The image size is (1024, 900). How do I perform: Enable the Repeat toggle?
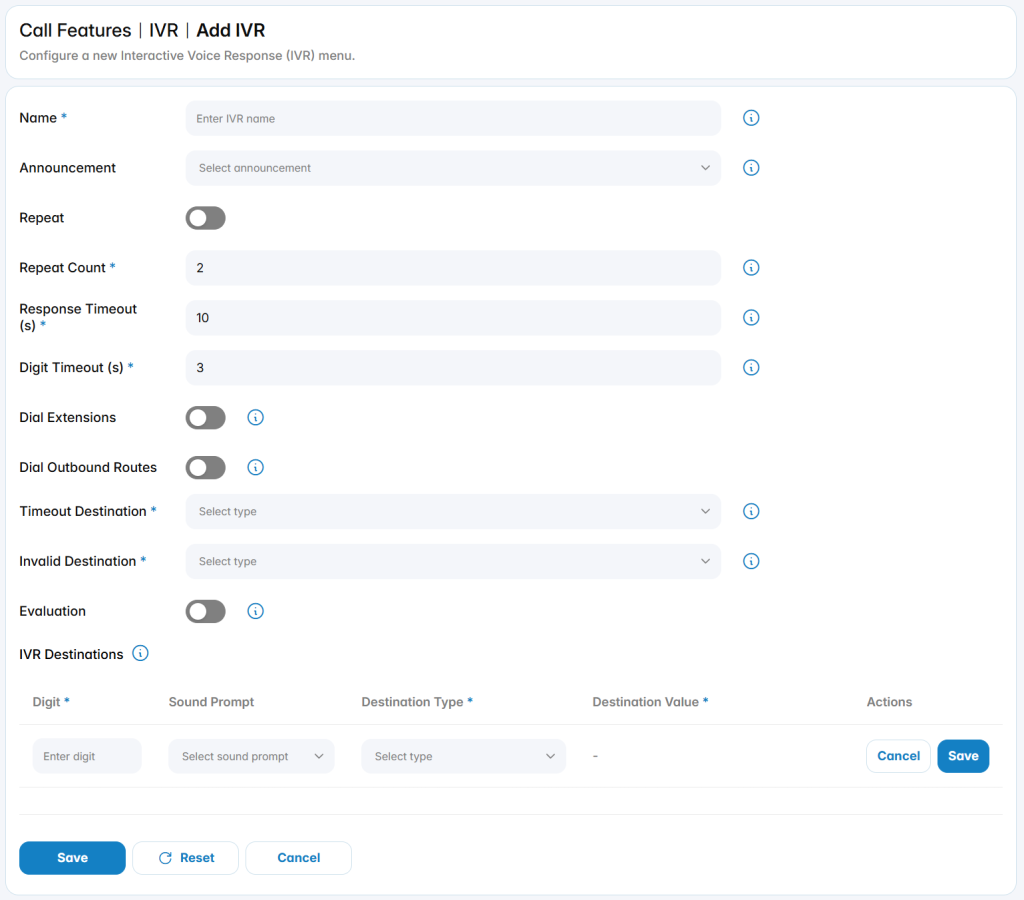coord(206,218)
